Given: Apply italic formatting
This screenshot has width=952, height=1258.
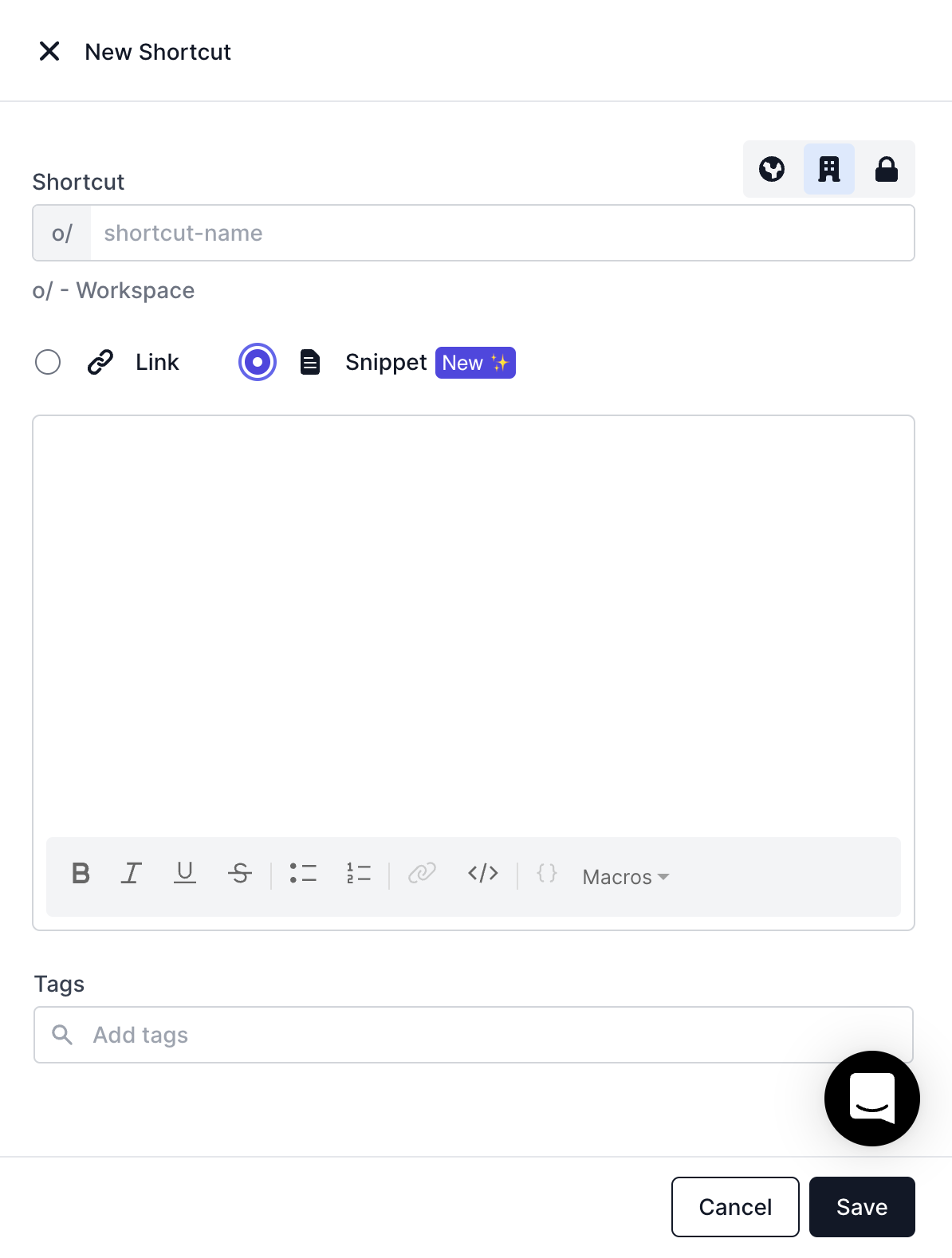Looking at the screenshot, I should pos(132,874).
